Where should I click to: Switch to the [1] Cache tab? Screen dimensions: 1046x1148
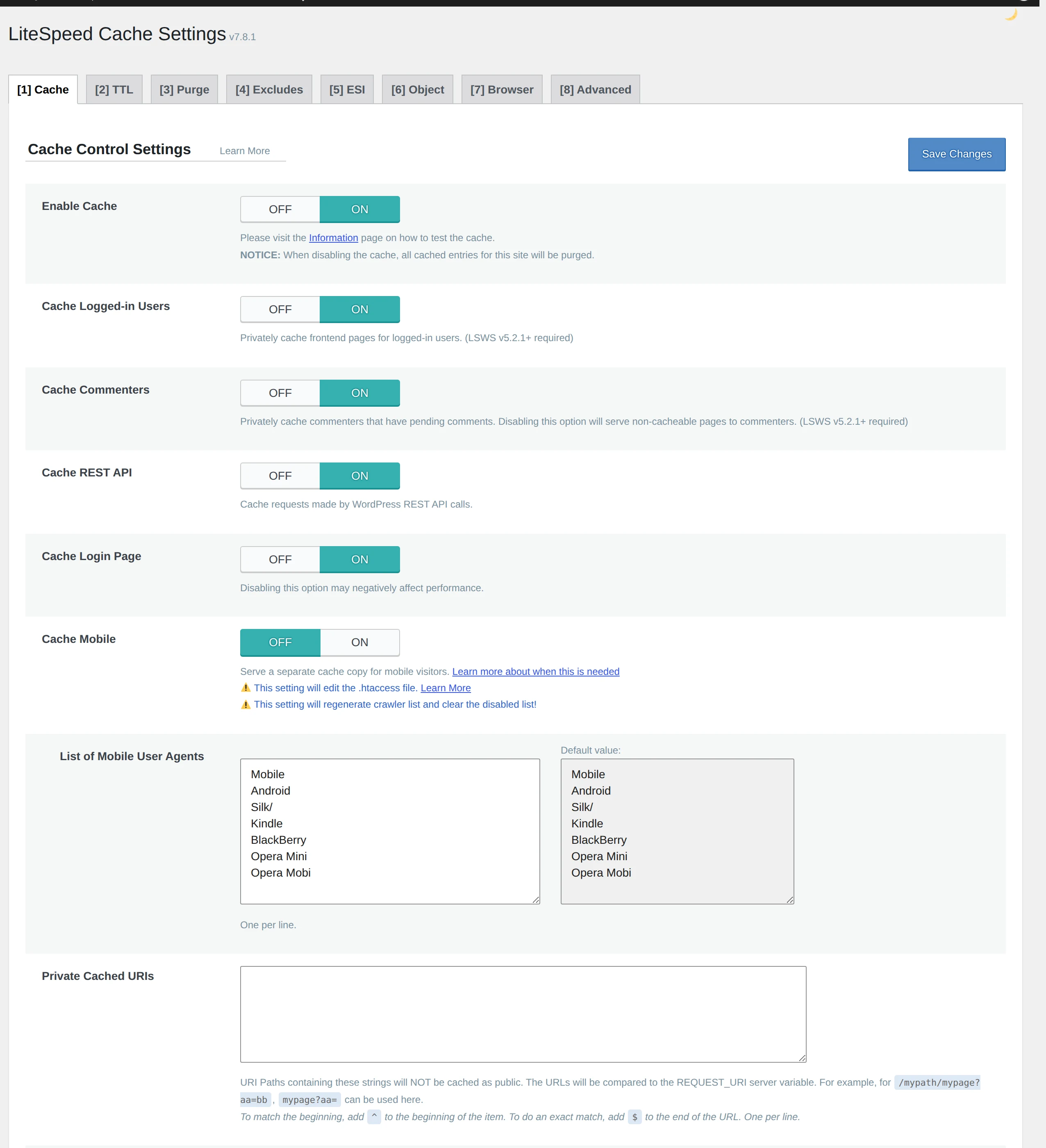click(x=43, y=89)
